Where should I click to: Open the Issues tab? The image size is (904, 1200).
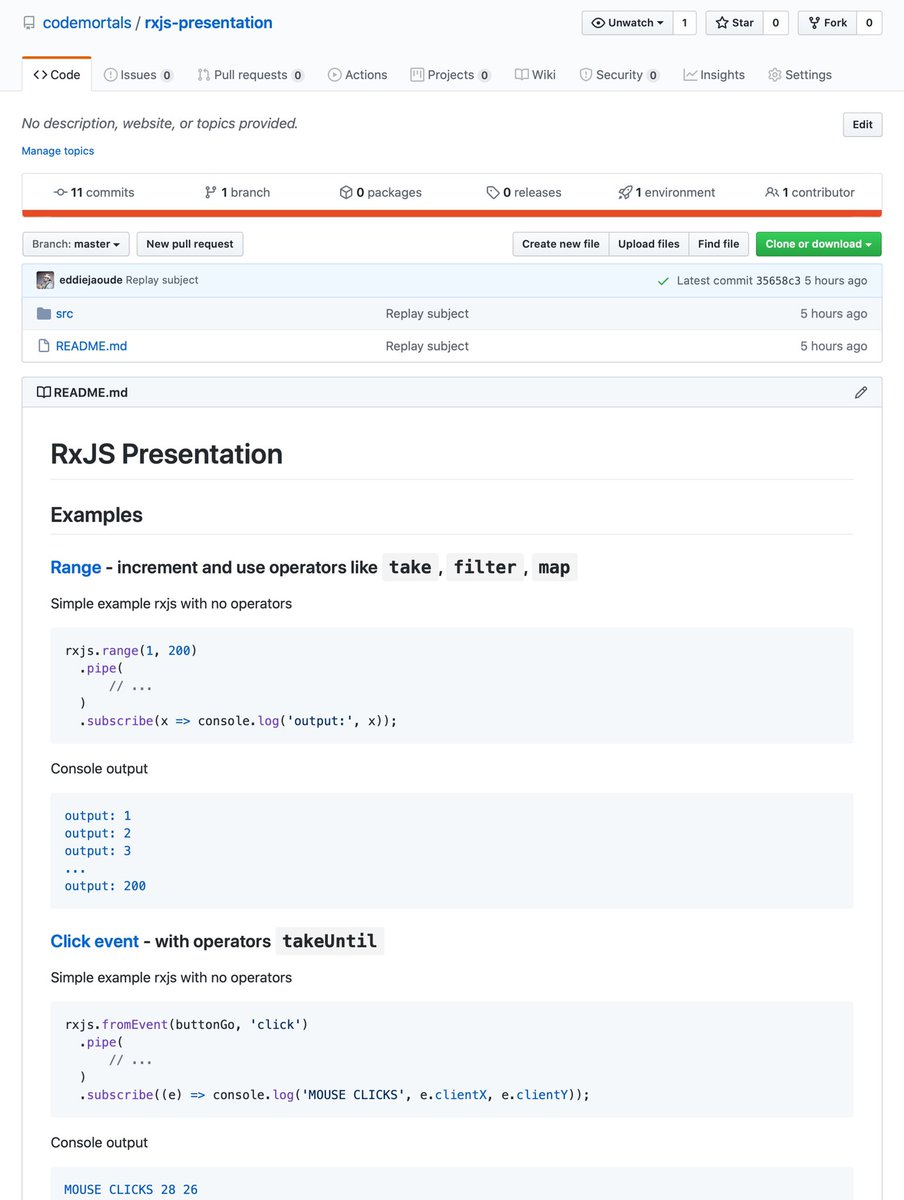click(138, 75)
